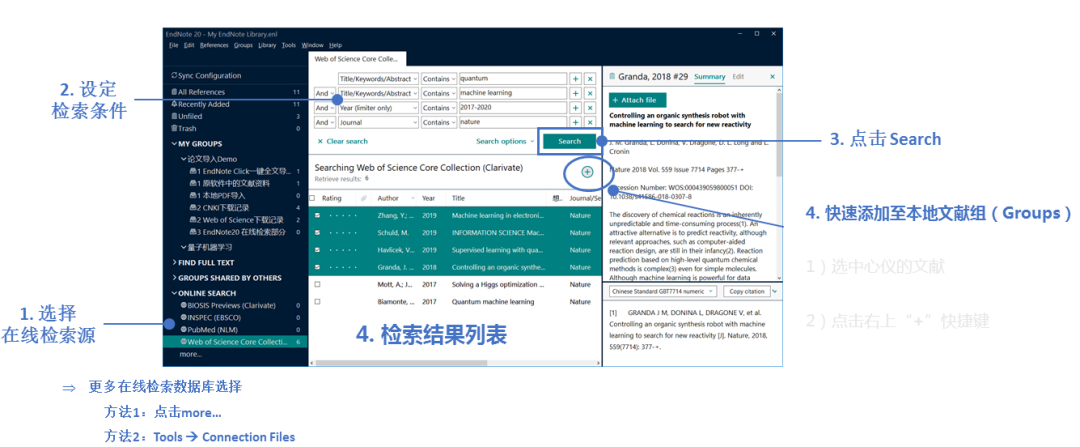Image resolution: width=1080 pixels, height=447 pixels.
Task: Toggle the select-all checkbox in the table header
Action: 312,198
